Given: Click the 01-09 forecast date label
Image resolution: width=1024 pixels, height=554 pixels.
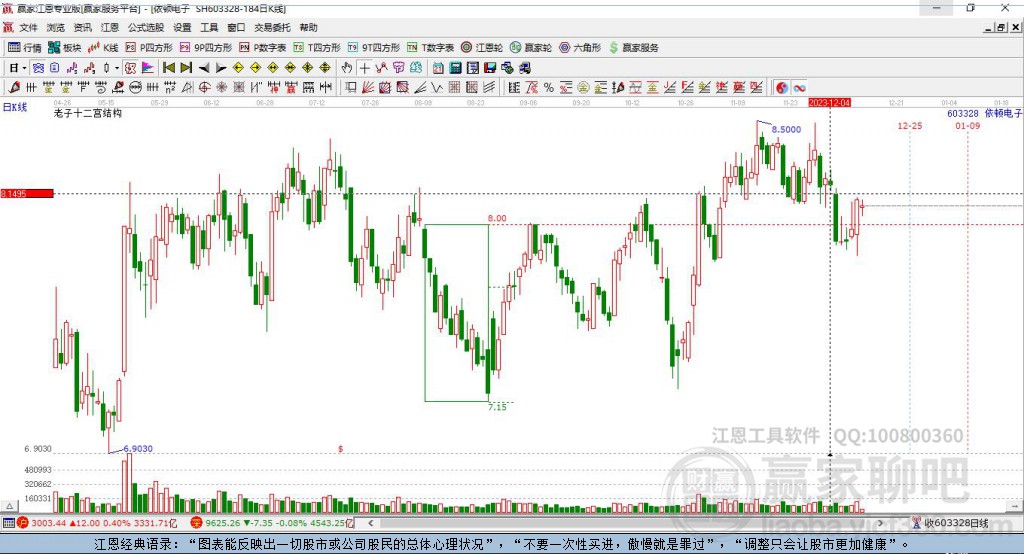Looking at the screenshot, I should click(x=967, y=125).
